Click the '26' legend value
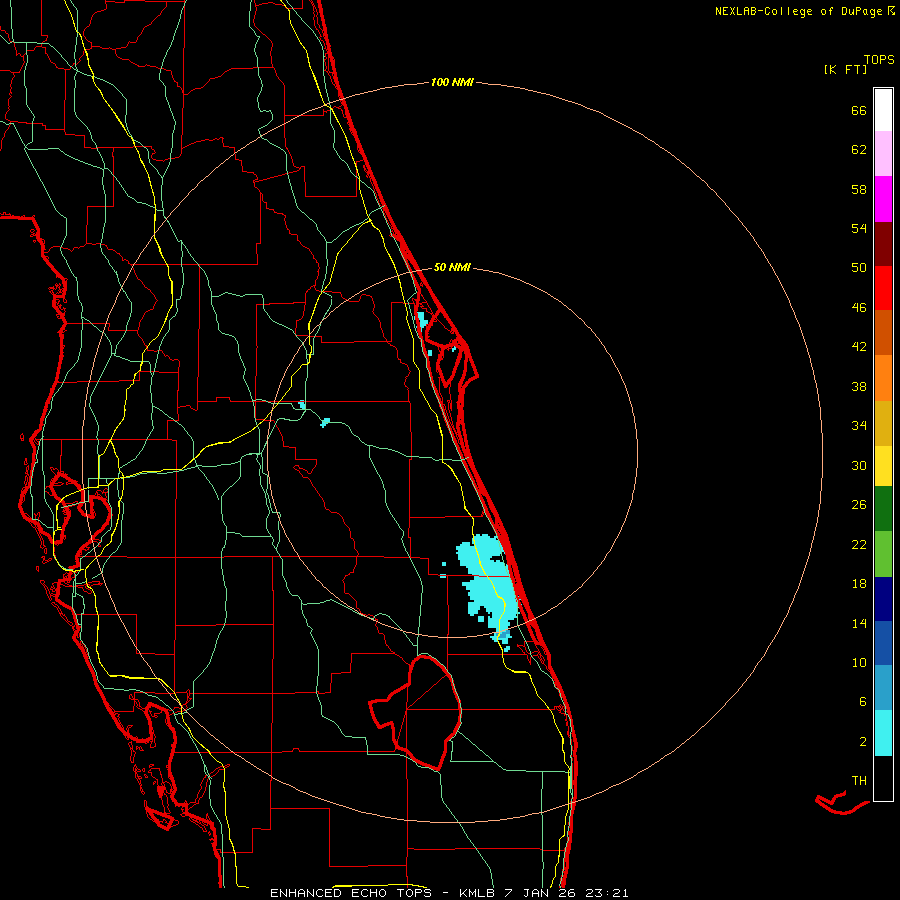Viewport: 900px width, 900px height. (859, 505)
